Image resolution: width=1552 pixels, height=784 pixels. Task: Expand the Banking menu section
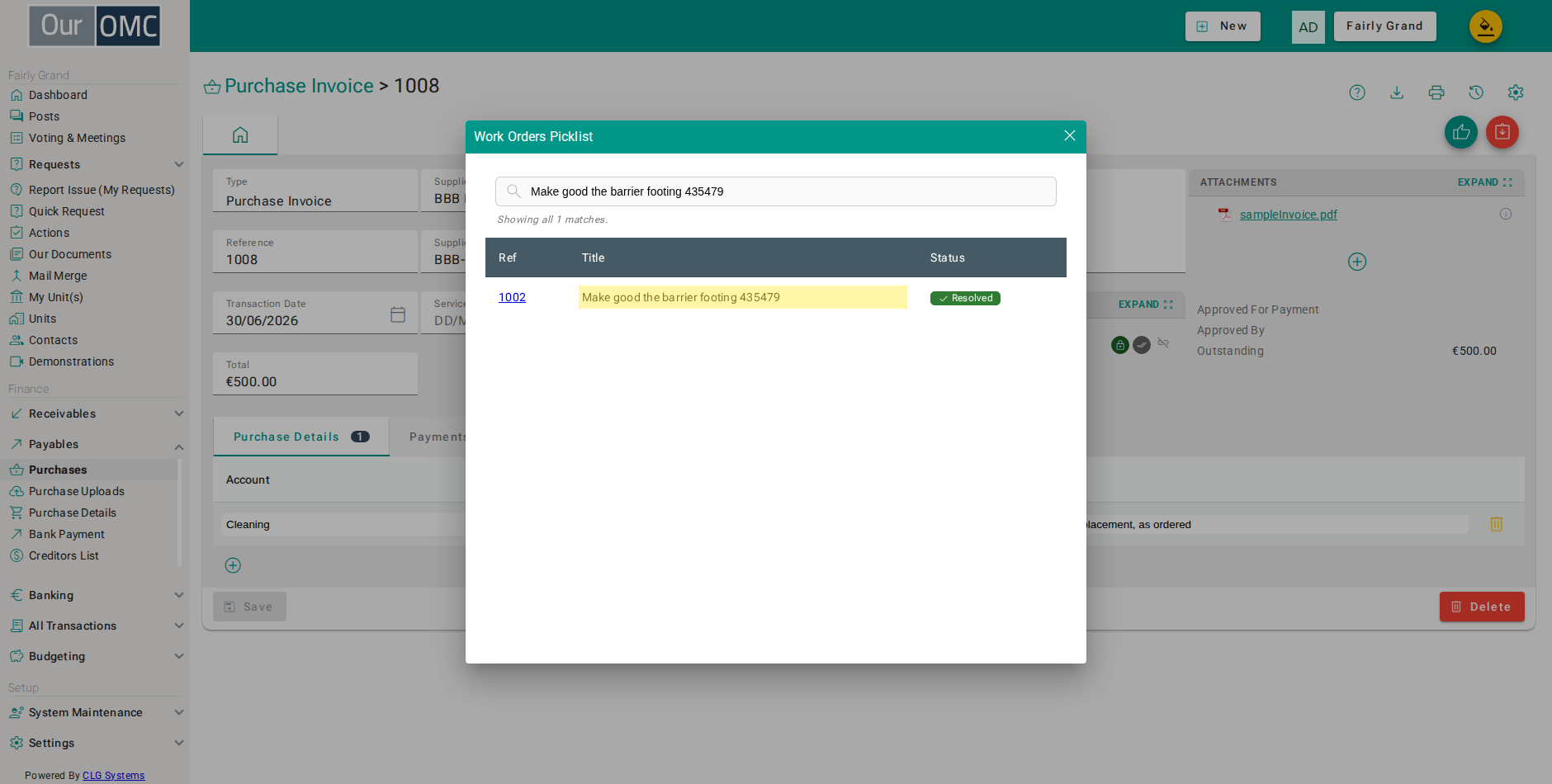[x=178, y=595]
